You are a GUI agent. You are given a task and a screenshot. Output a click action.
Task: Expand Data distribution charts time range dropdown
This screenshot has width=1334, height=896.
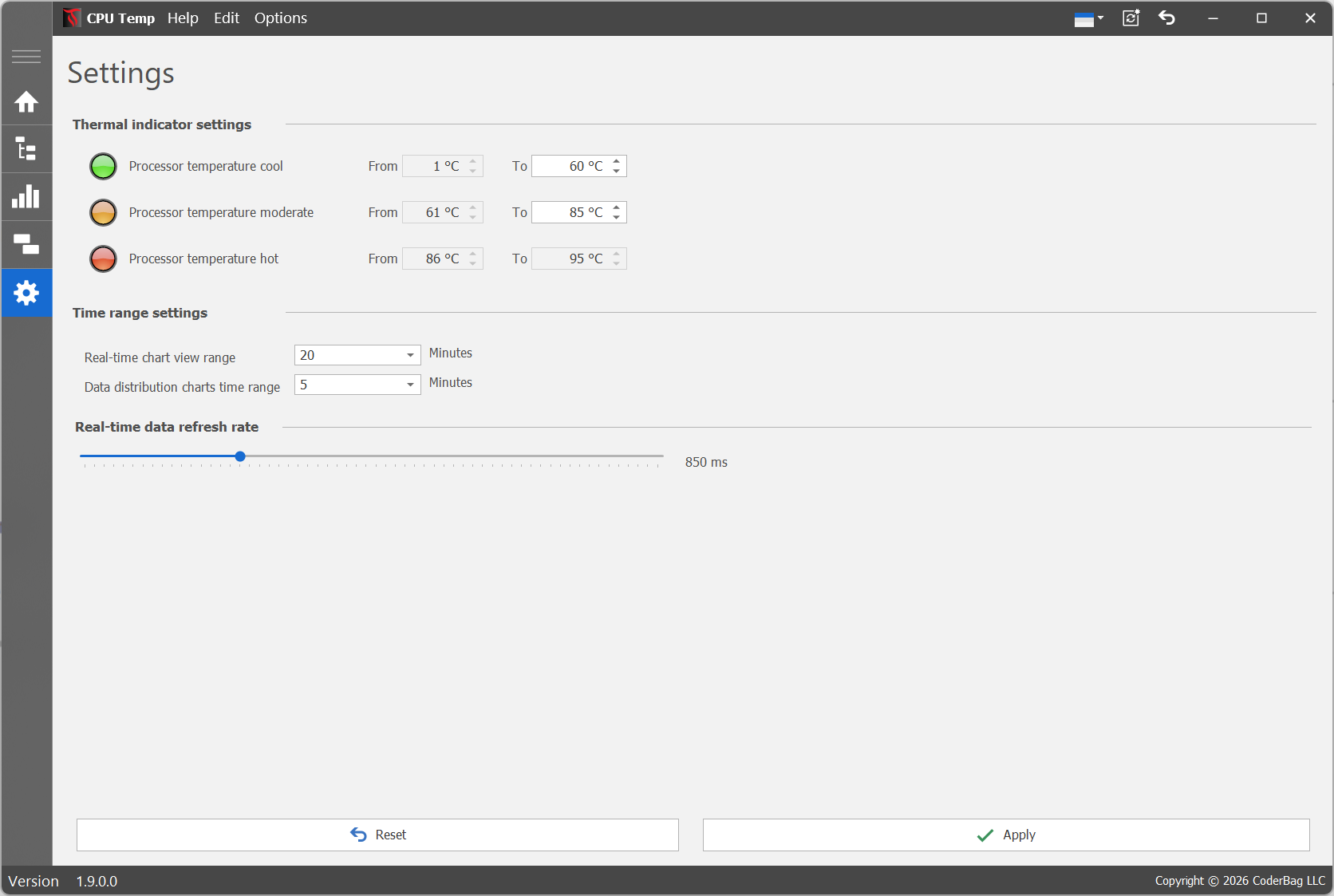click(x=410, y=385)
